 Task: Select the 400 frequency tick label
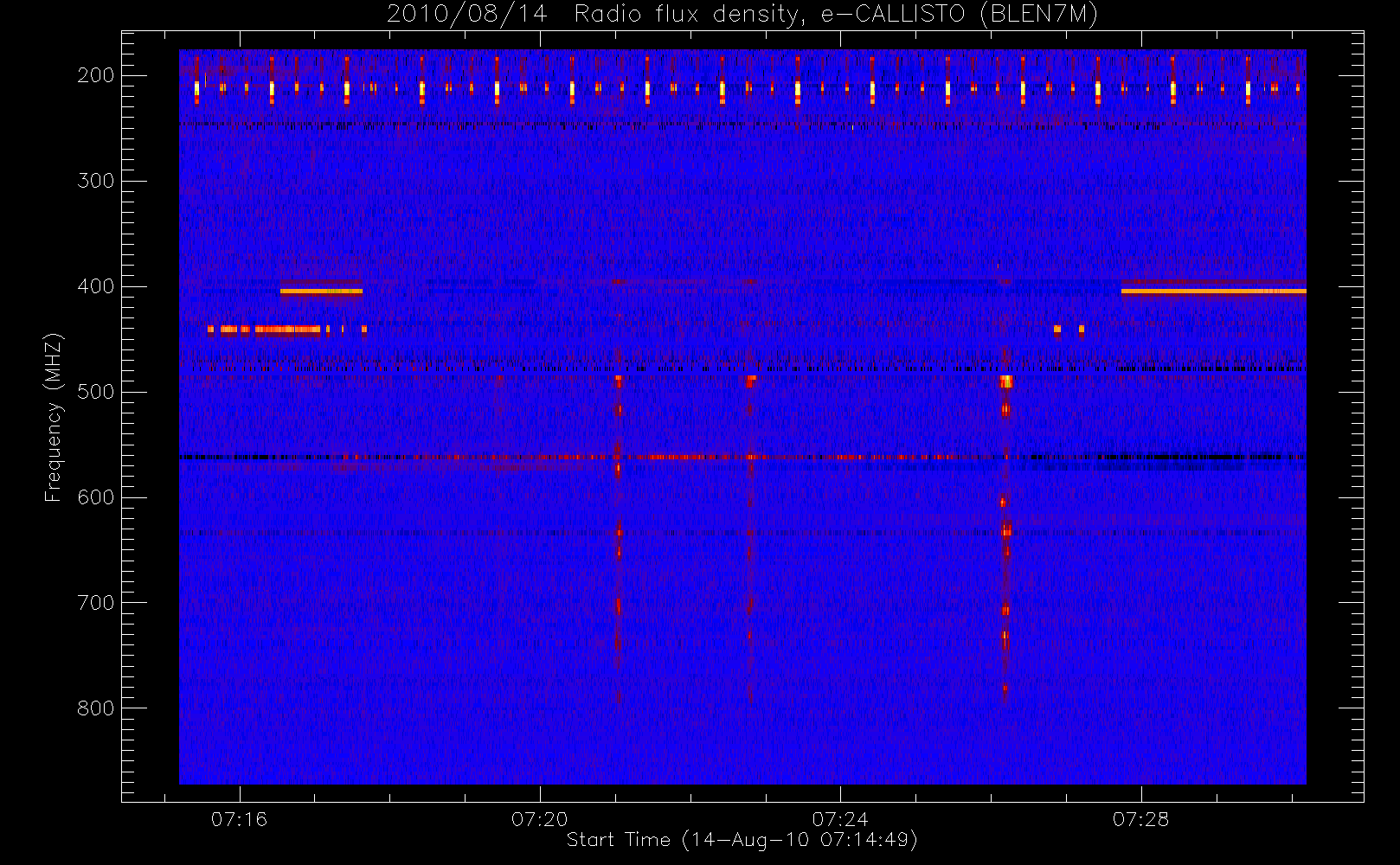pos(95,286)
